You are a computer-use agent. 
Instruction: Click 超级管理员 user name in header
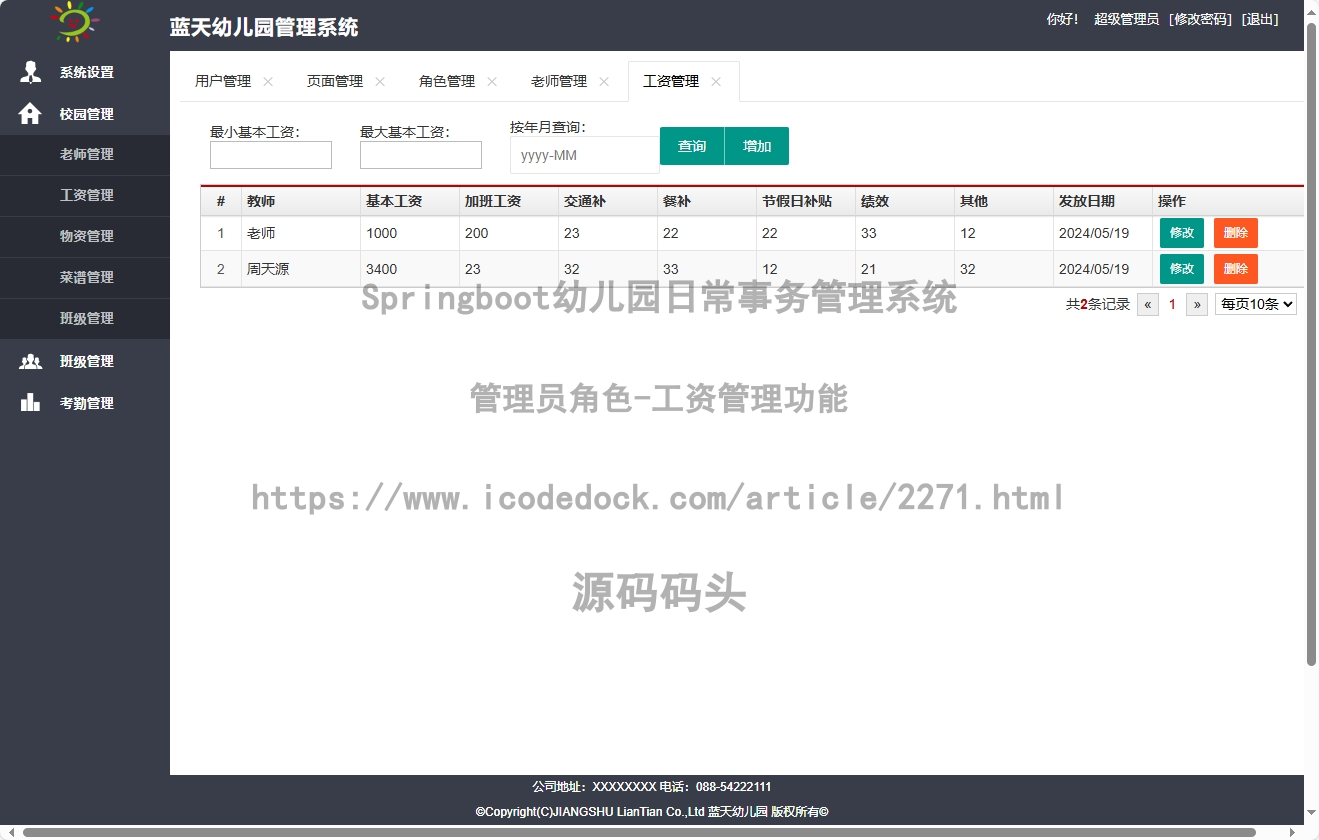pos(1126,19)
